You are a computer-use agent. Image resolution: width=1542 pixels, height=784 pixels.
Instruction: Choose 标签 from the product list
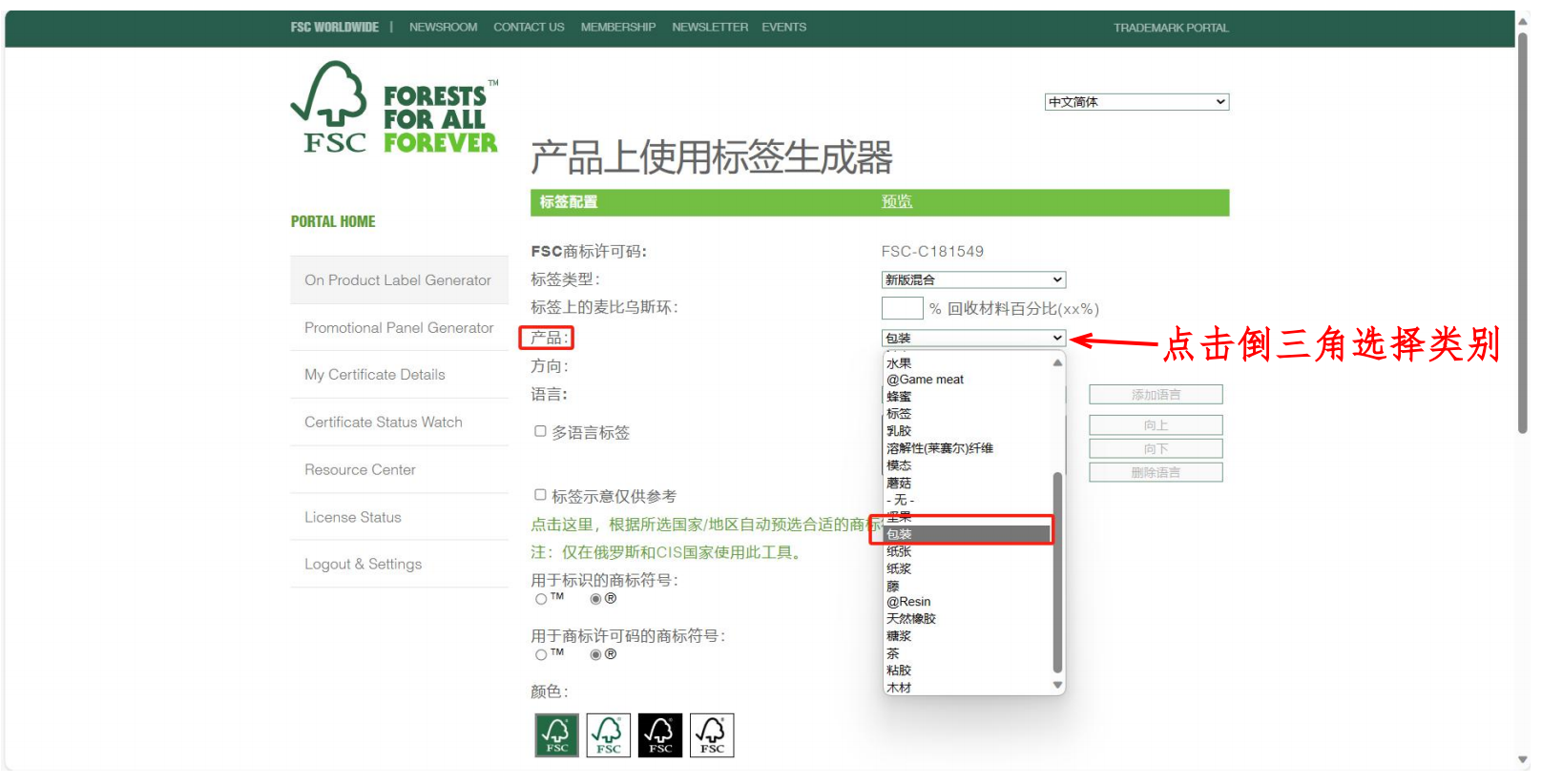(968, 414)
